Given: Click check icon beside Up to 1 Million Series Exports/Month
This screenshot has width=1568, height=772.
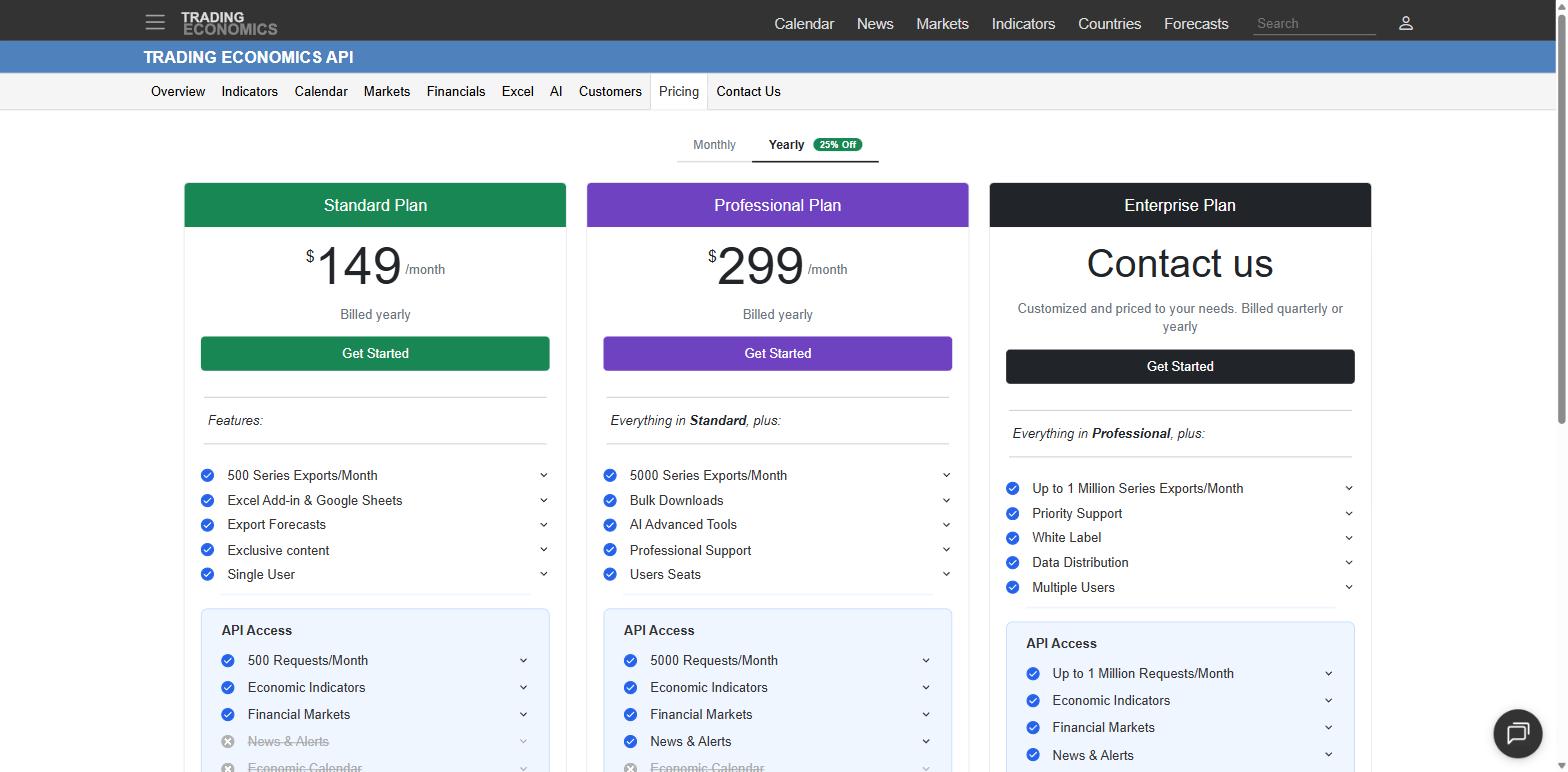Looking at the screenshot, I should [1012, 488].
